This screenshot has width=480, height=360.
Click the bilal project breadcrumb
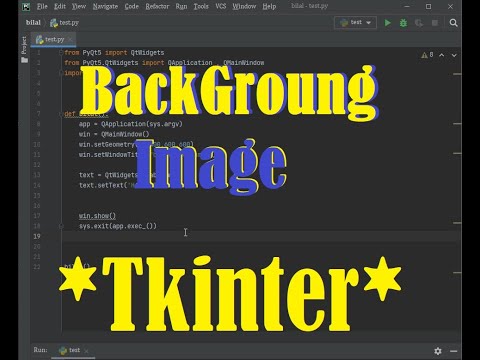tap(33, 23)
